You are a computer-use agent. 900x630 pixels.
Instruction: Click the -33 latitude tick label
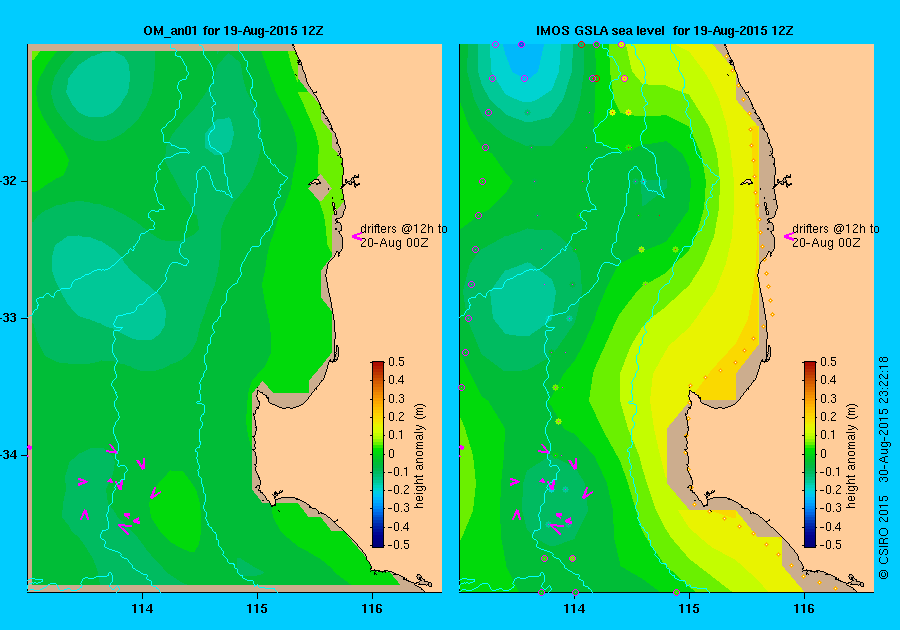(x=10, y=318)
